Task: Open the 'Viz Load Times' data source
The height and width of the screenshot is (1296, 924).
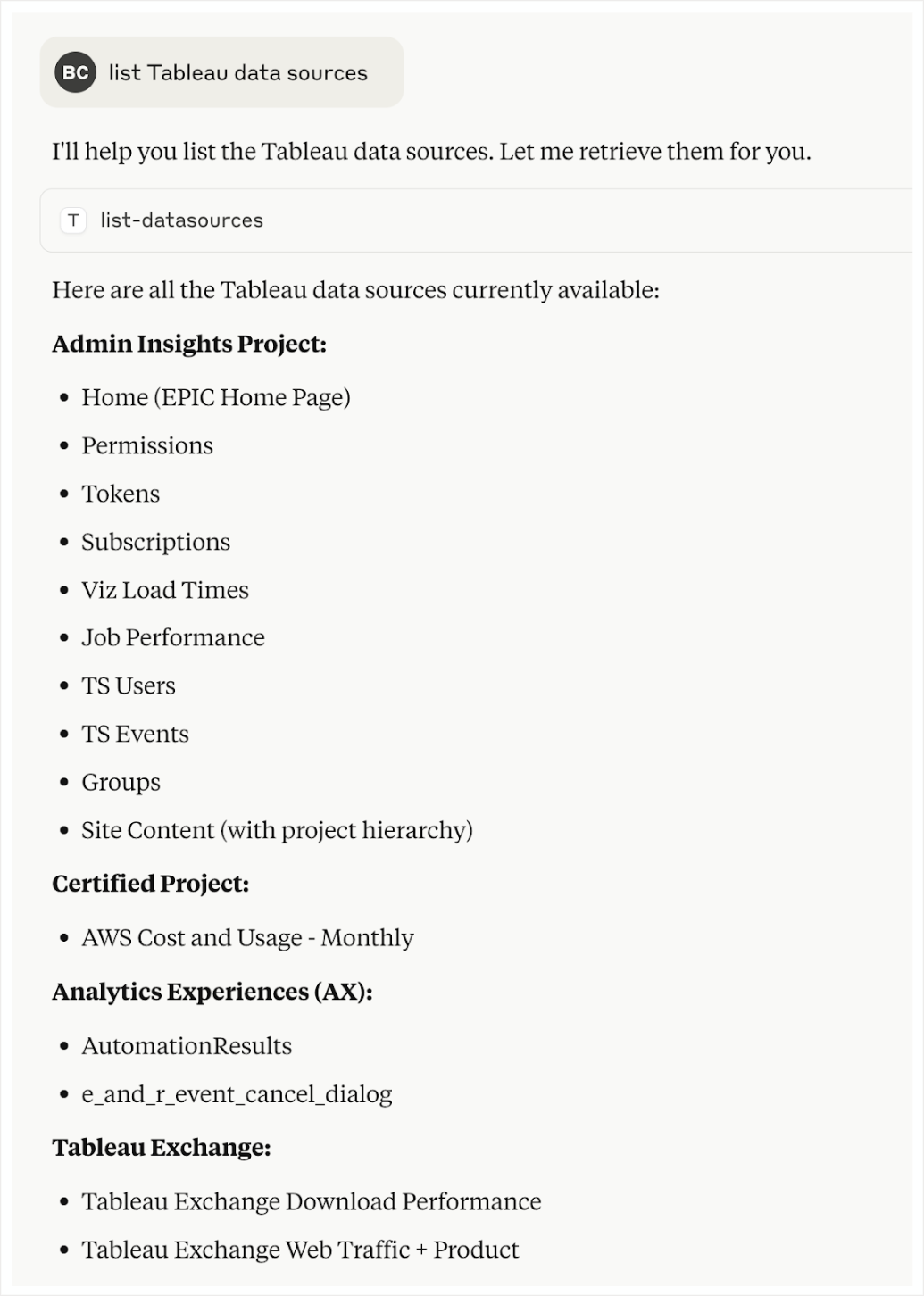Action: (x=165, y=590)
